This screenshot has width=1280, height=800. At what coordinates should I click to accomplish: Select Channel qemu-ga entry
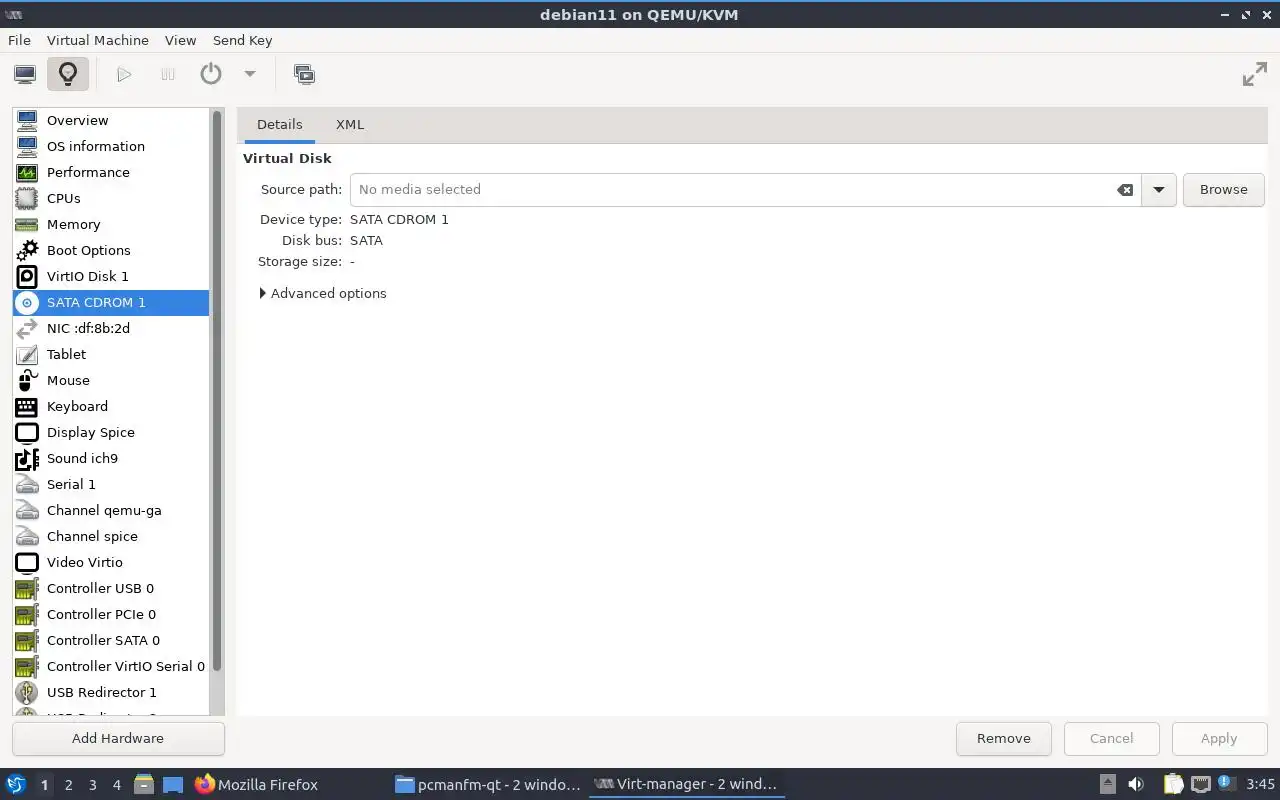[x=111, y=510]
